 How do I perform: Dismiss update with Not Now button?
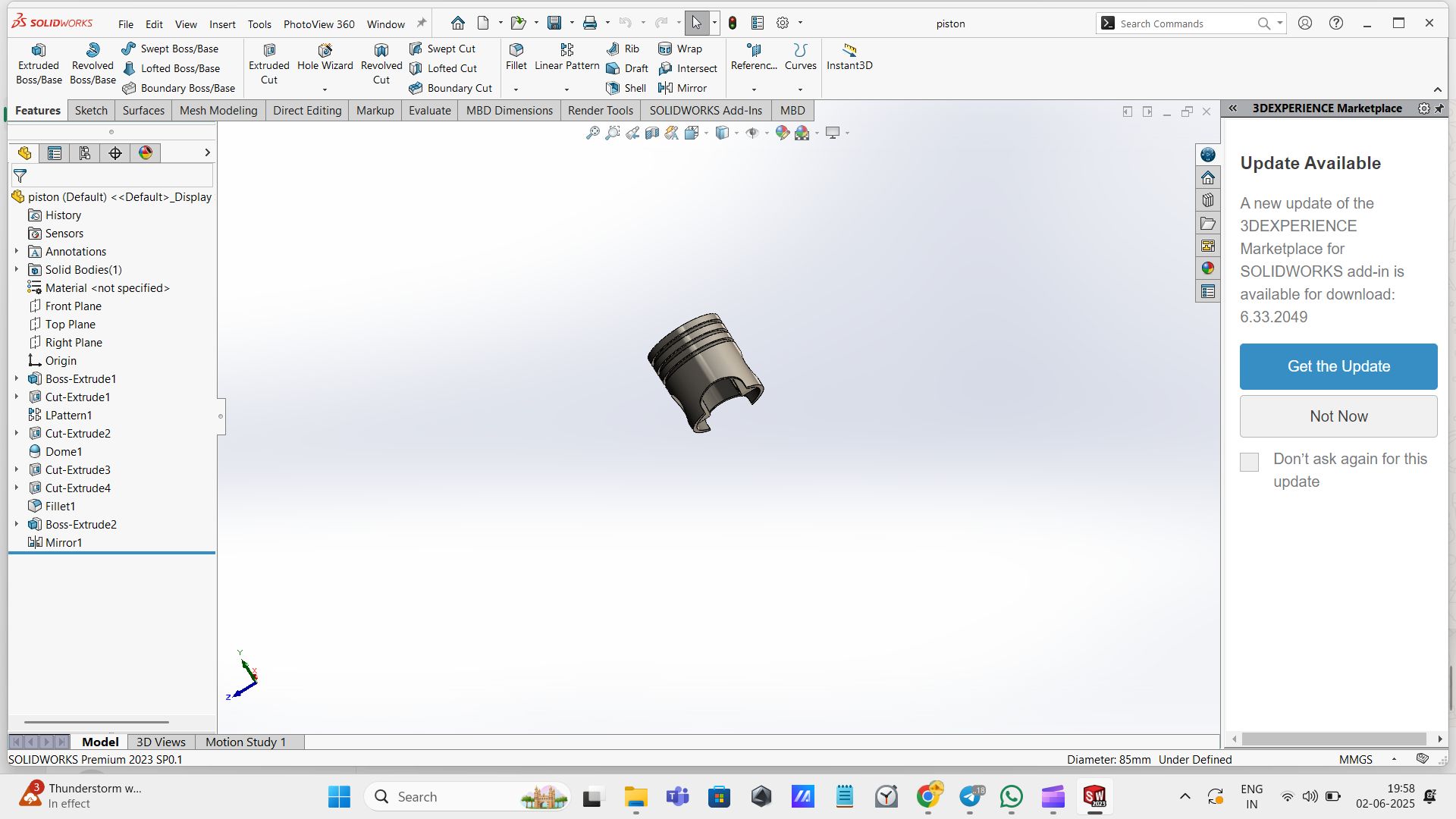[1338, 416]
